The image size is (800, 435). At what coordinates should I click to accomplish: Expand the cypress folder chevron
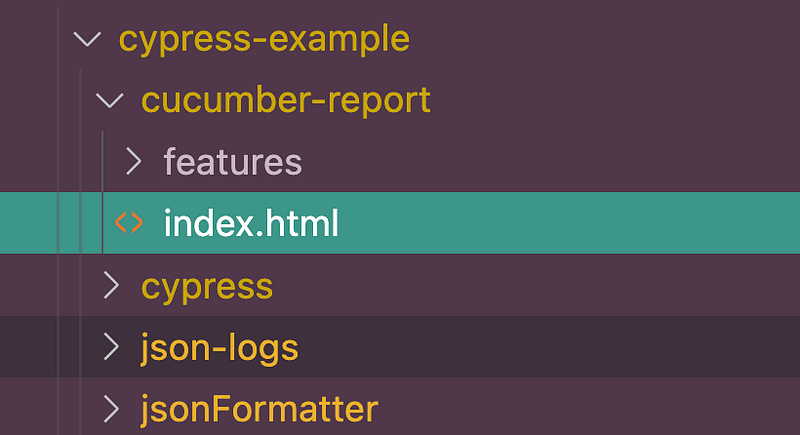coord(112,287)
